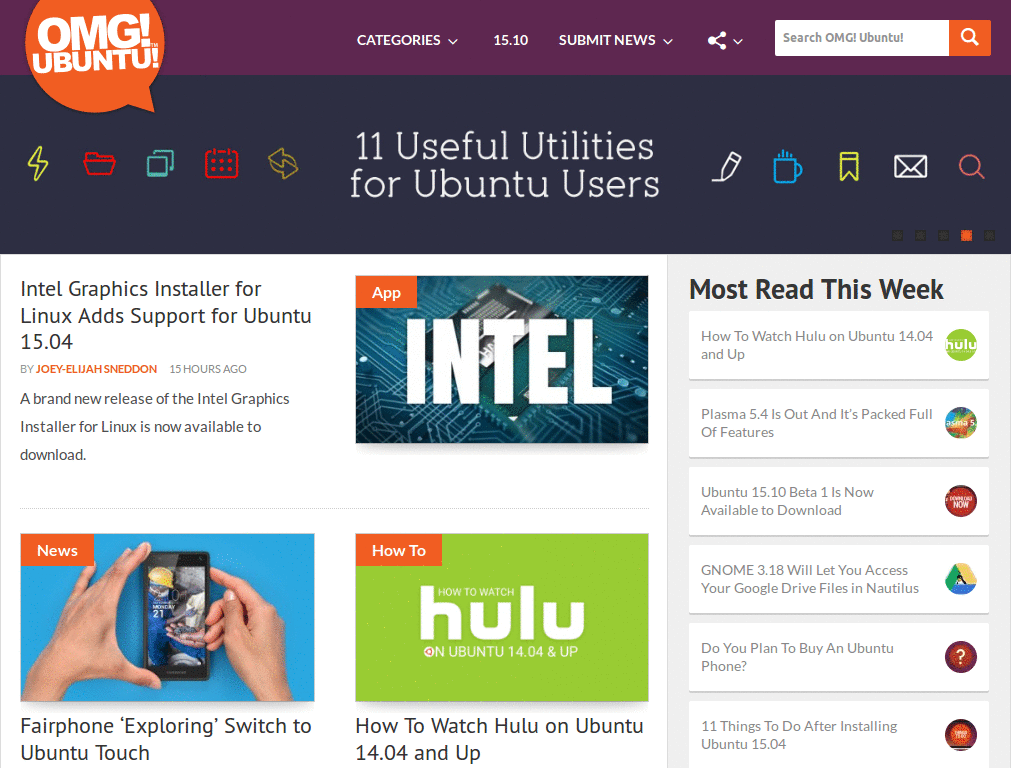
Task: Read 'How To Watch Hulu on Ubuntu 14.04'
Action: coord(500,739)
